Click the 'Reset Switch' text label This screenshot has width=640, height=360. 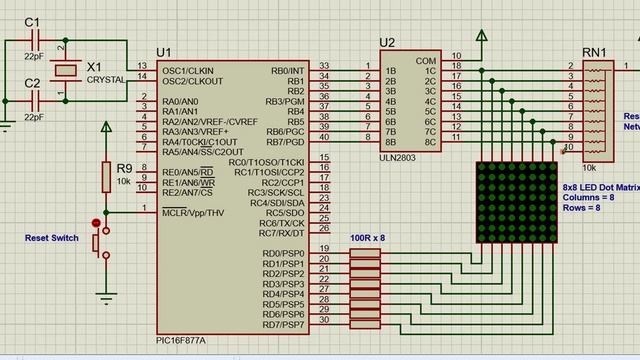(x=51, y=238)
